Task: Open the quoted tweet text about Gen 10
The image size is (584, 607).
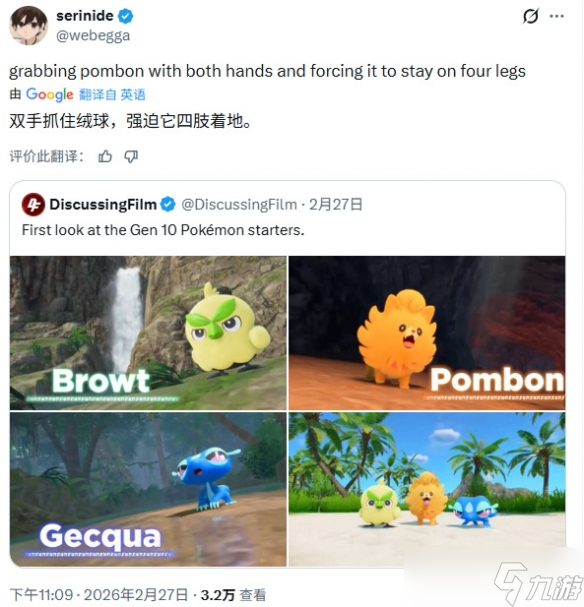Action: tap(163, 230)
